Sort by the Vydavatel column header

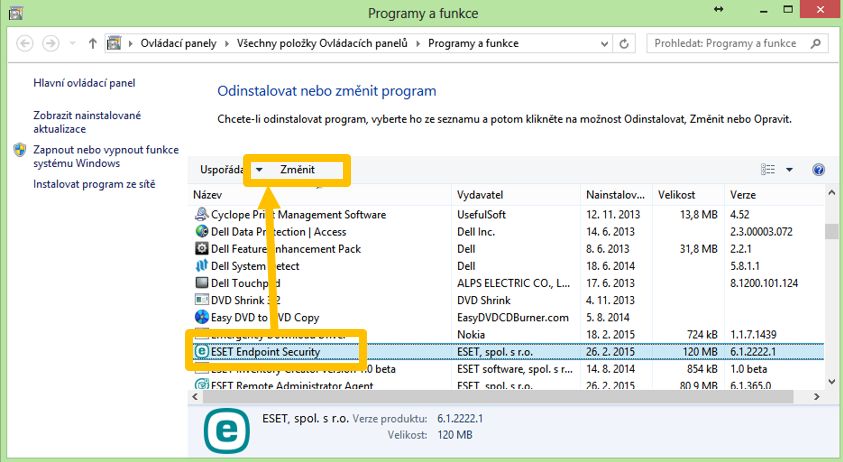click(x=516, y=195)
